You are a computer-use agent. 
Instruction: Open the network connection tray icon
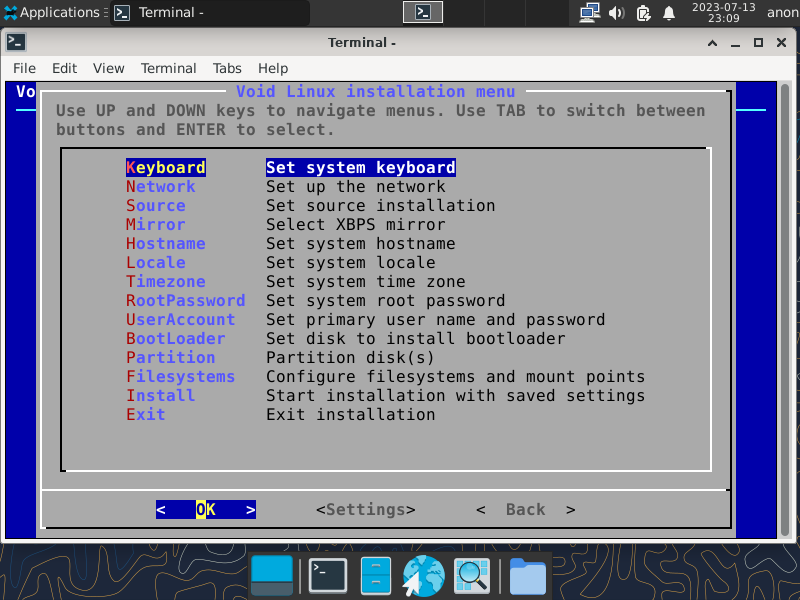(x=589, y=13)
